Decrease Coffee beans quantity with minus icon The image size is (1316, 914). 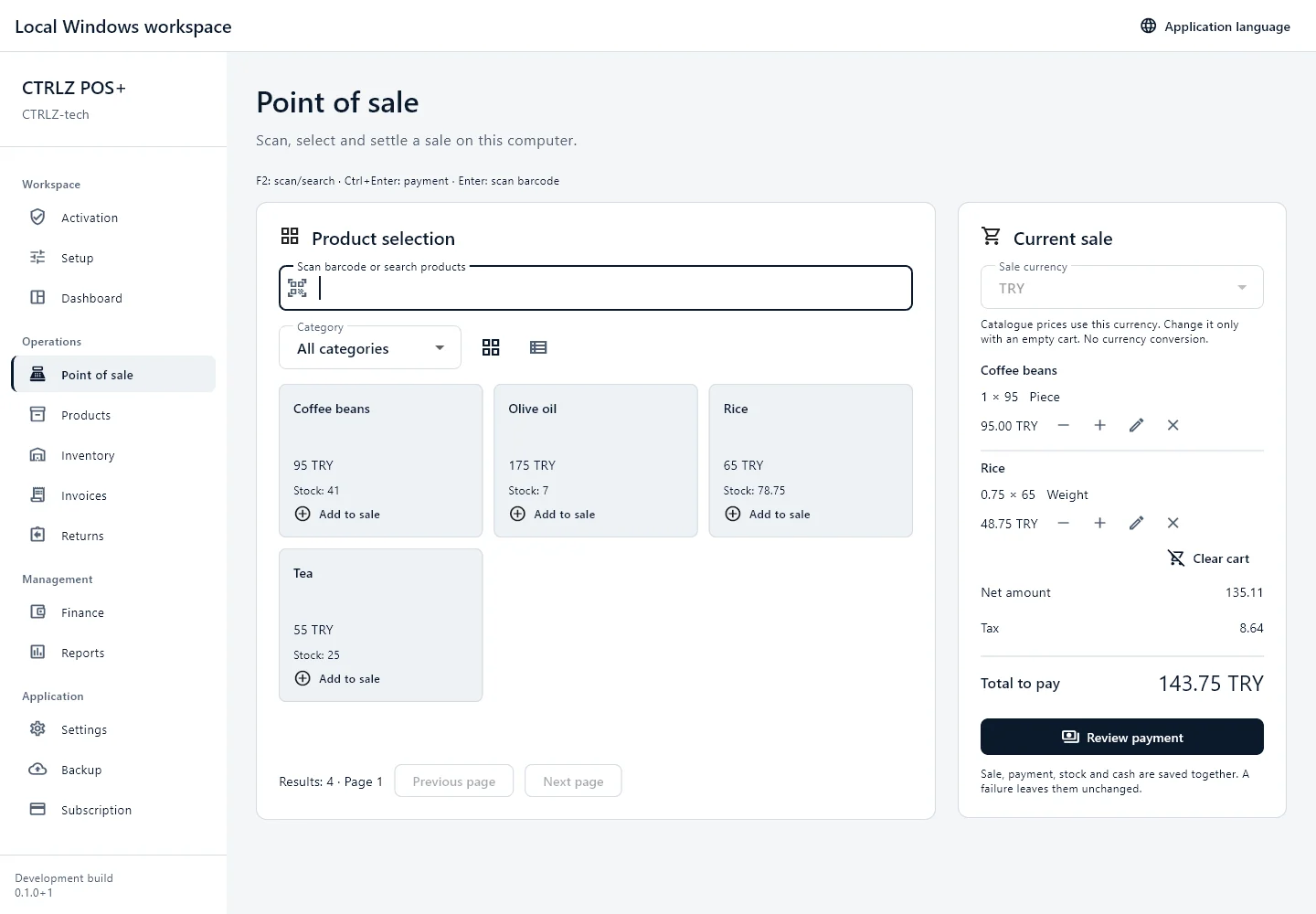click(1064, 425)
